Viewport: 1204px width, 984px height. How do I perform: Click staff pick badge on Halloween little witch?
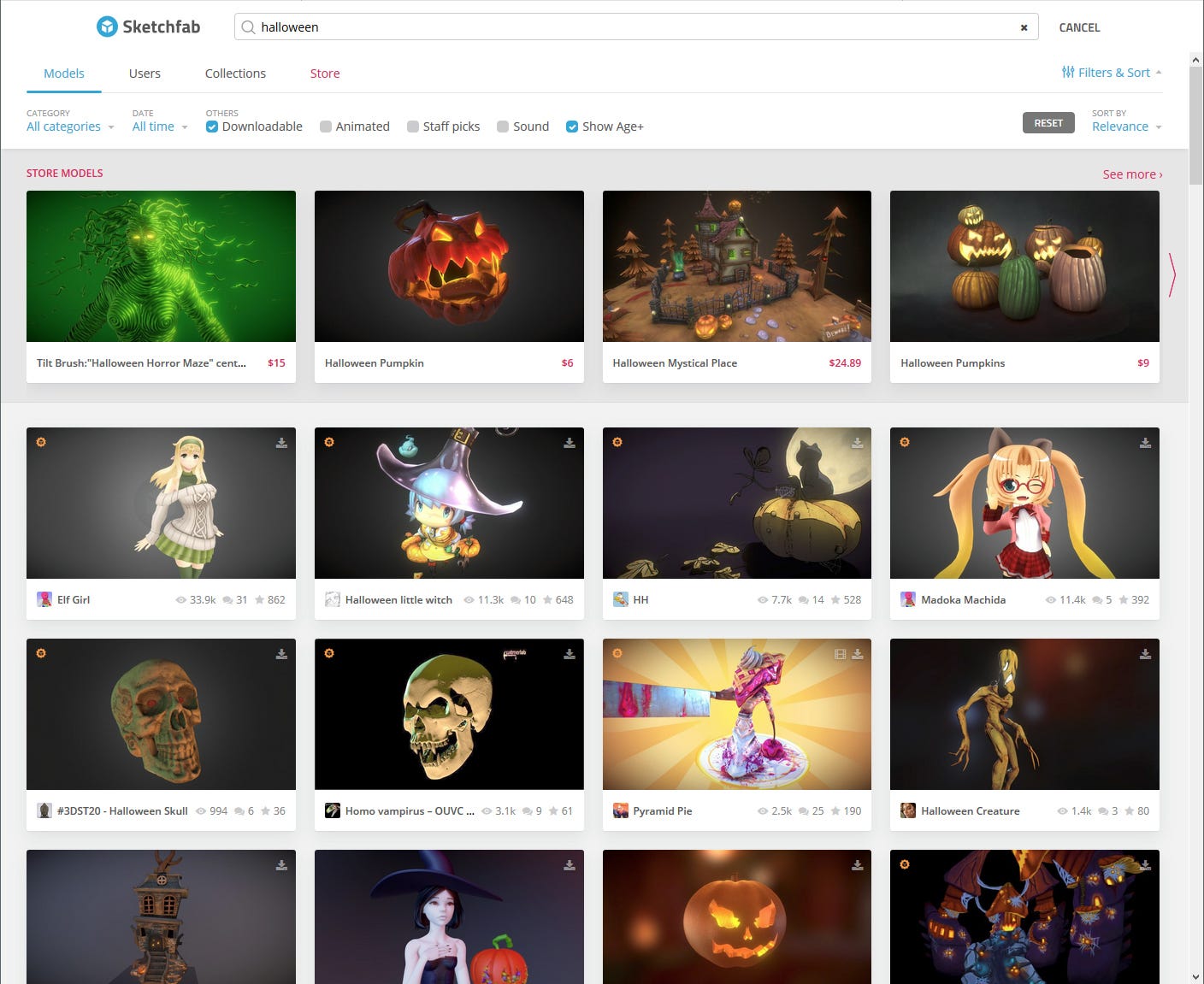tap(329, 442)
